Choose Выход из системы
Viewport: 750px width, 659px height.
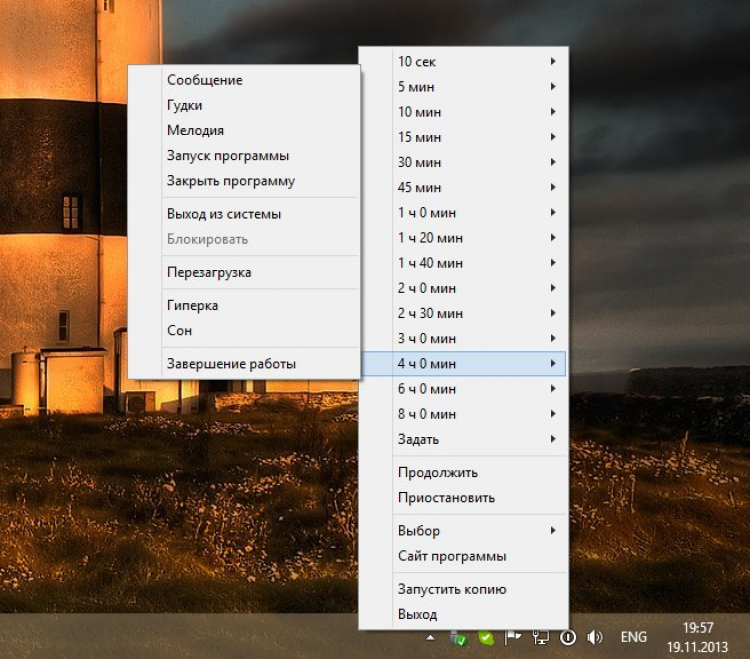point(244,214)
